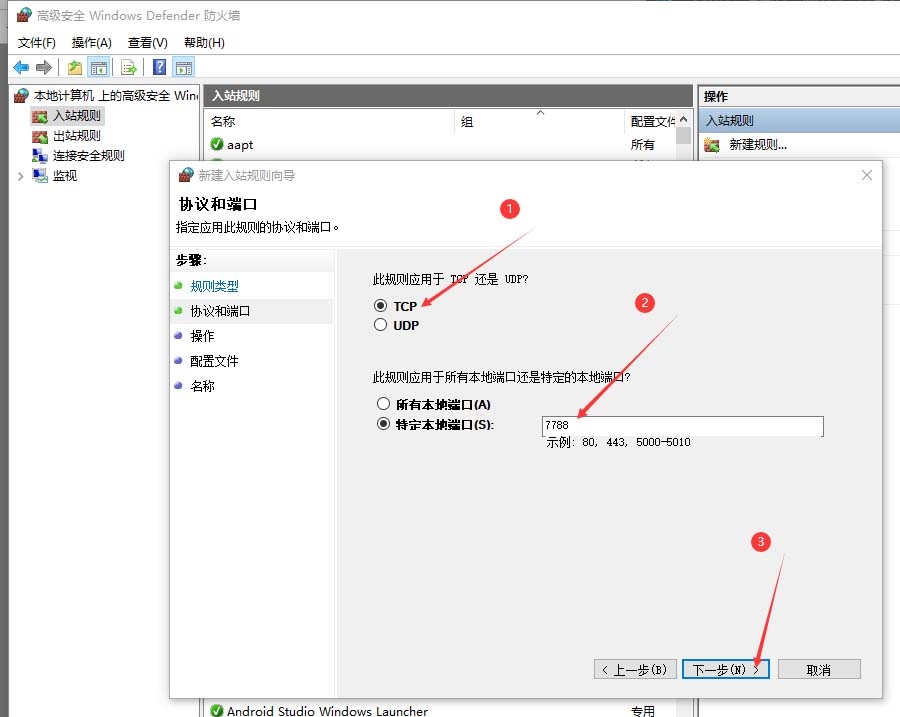Click the firewall icon in the wizard title bar
Image resolution: width=900 pixels, height=717 pixels.
click(x=186, y=175)
